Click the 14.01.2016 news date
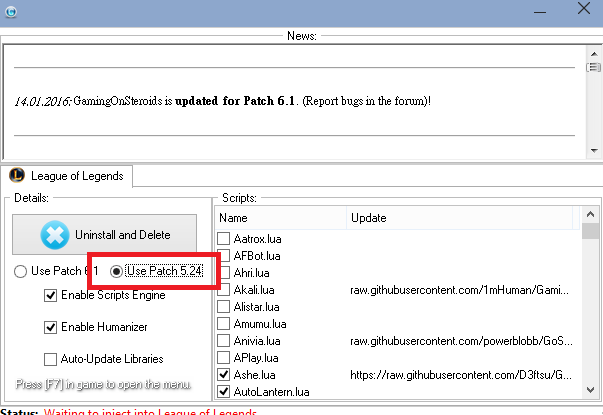This screenshot has height=415, width=603. [x=42, y=101]
